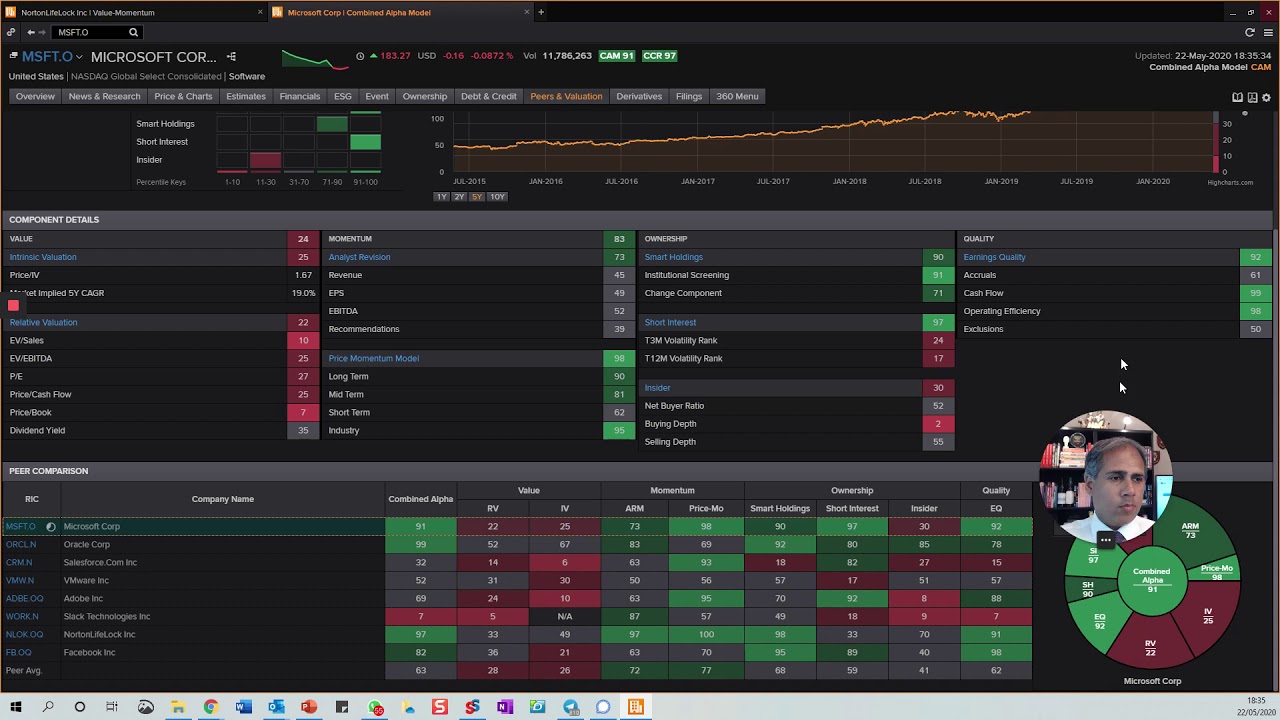This screenshot has height=720, width=1280.
Task: Open File Explorer from the taskbar
Action: point(178,707)
